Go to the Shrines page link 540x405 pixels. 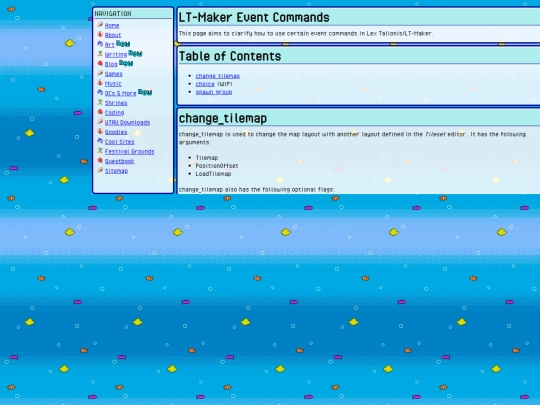[116, 103]
